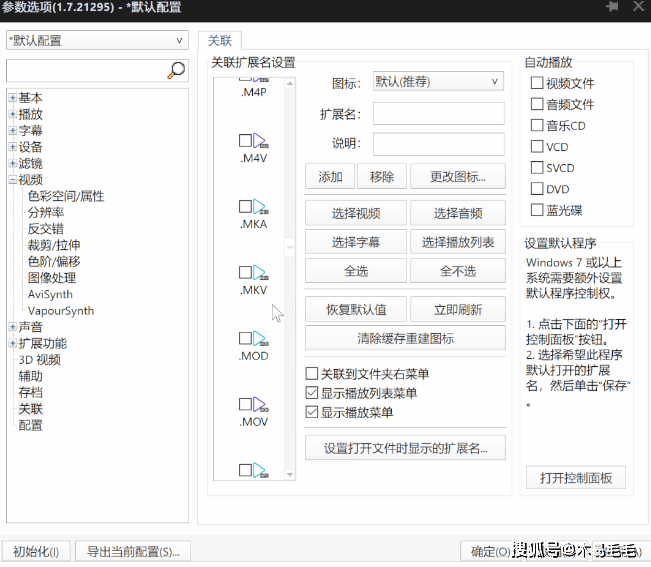This screenshot has height=567, width=651.
Task: Select 色彩空间/属性 in the tree
Action: (66, 196)
